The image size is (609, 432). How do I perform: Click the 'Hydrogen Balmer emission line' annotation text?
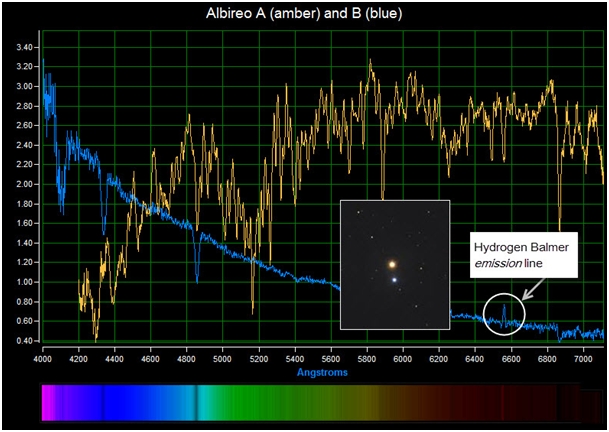pos(520,254)
